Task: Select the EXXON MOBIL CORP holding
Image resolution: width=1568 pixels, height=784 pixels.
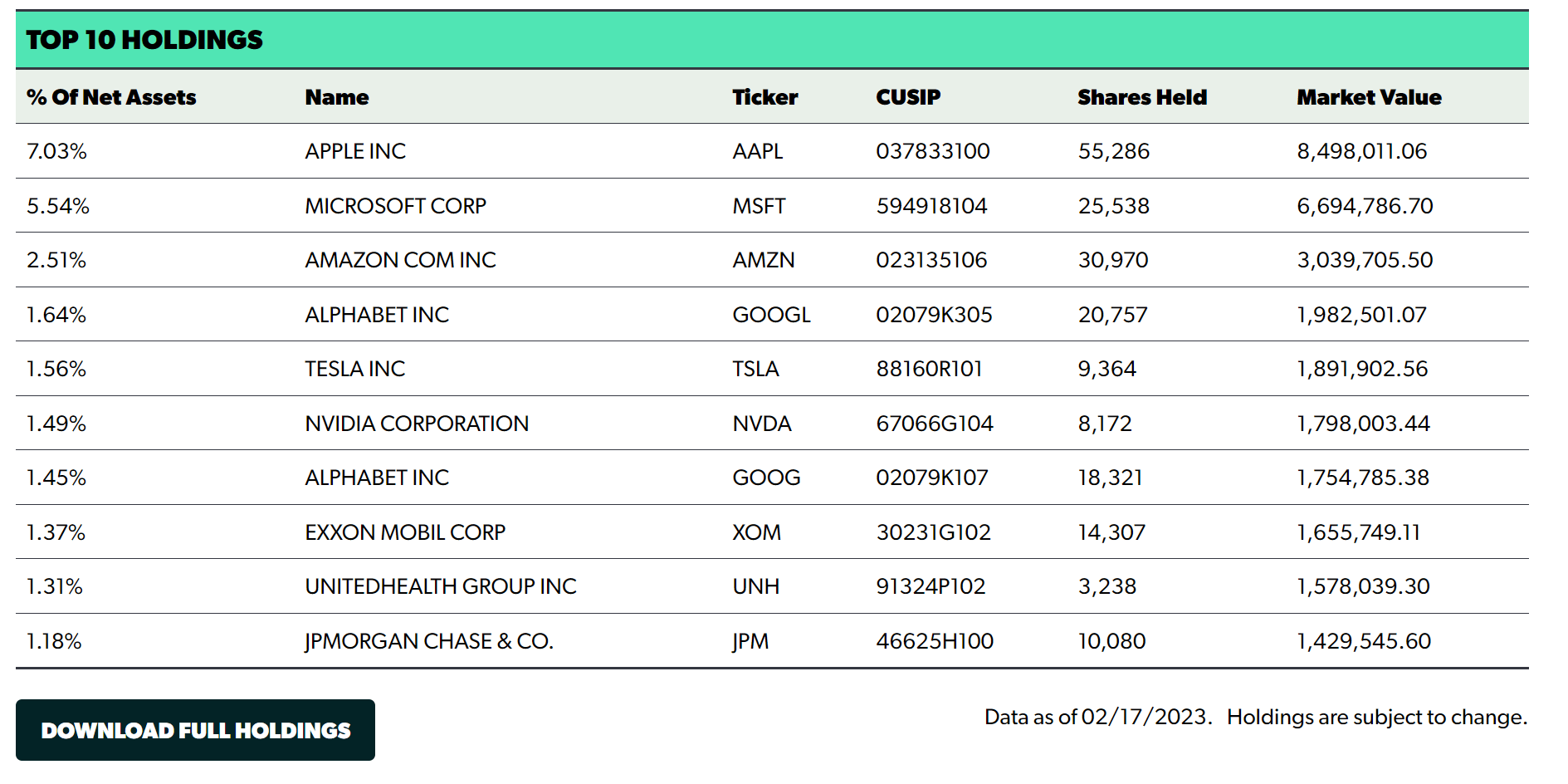Action: (405, 532)
